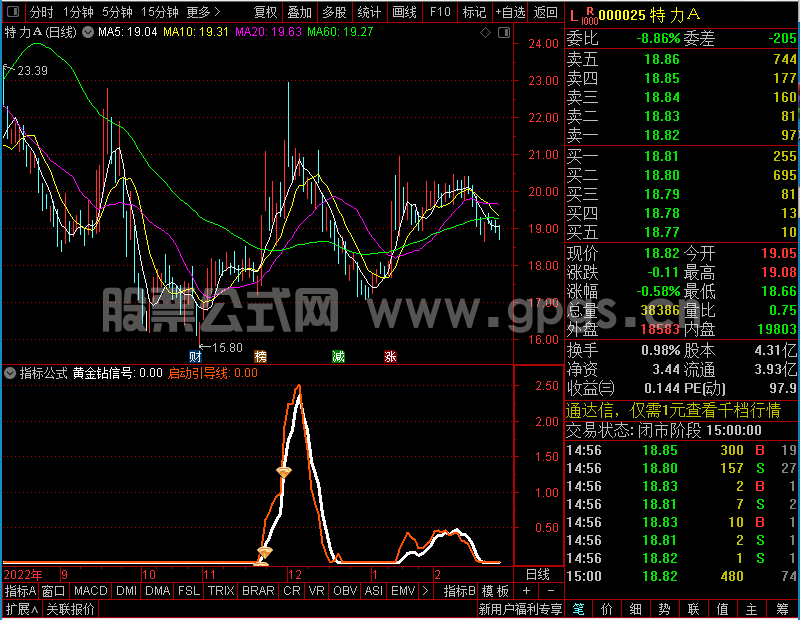Switch to the 窗口 tab
The image size is (800, 620).
[x=54, y=591]
